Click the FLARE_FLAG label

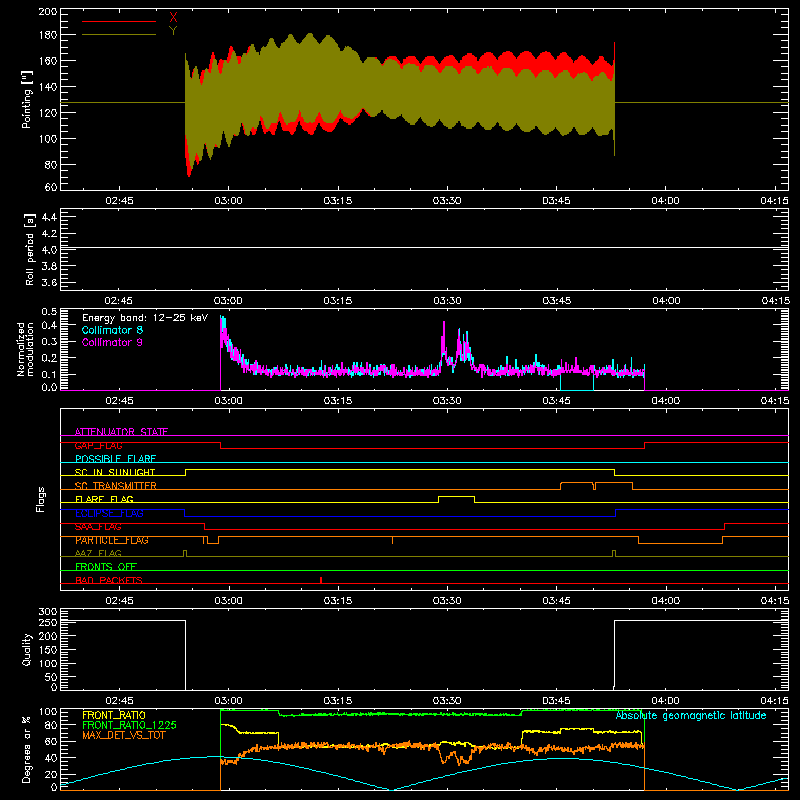[104, 499]
